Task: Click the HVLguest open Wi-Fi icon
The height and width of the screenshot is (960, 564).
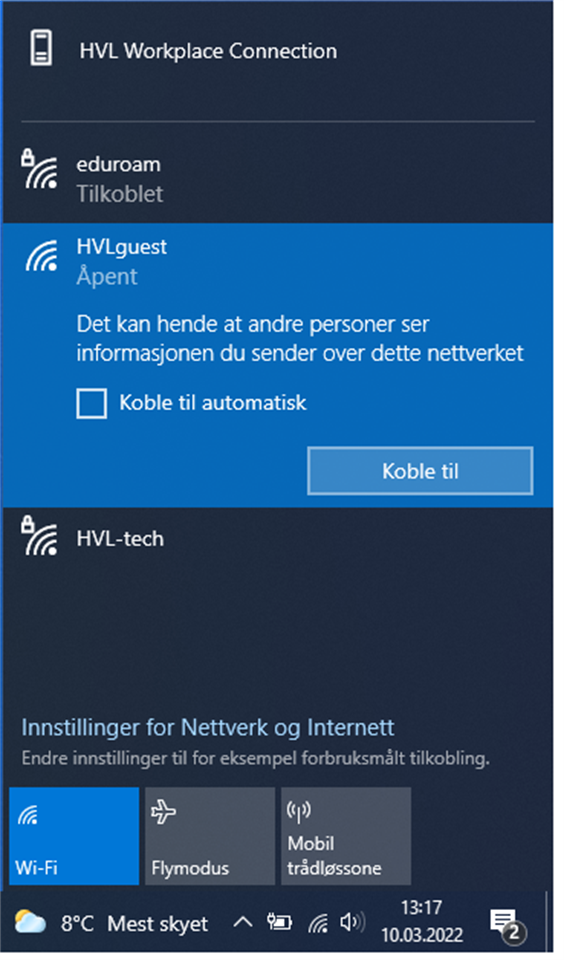Action: (42, 256)
